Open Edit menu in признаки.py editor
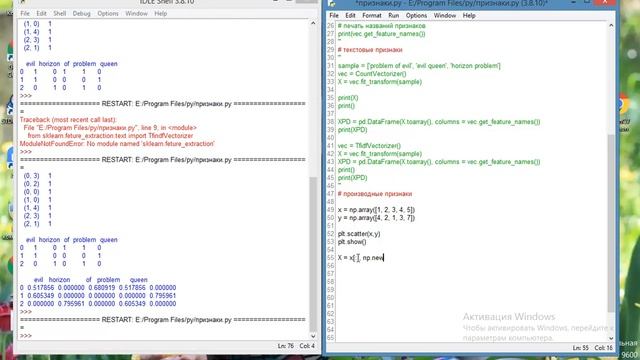Screen dimensions: 640x360 (x=350, y=16)
